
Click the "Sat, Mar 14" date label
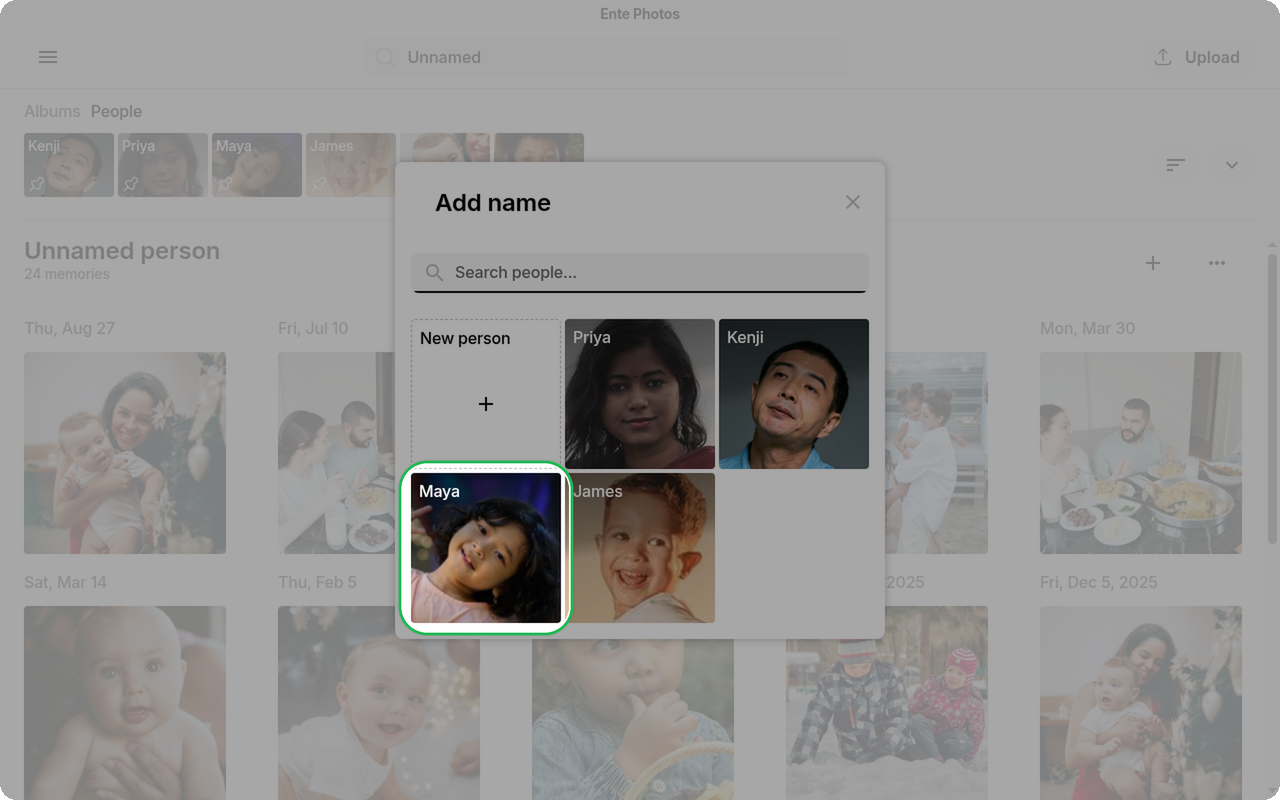point(65,582)
